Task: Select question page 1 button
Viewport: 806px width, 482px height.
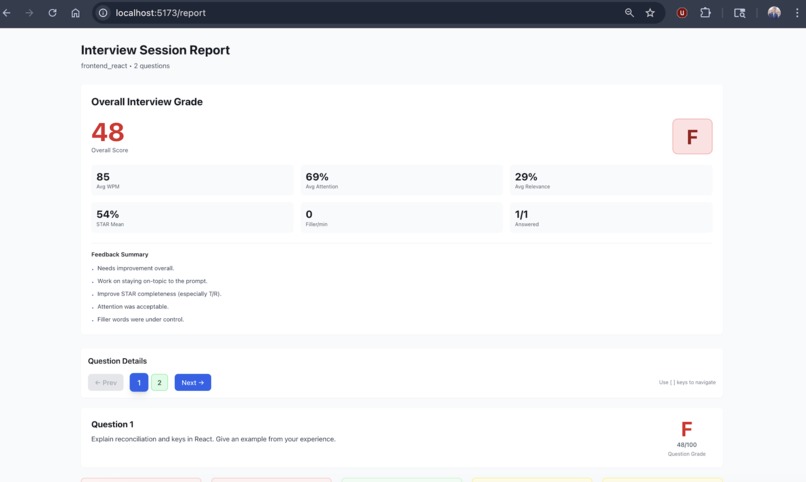Action: pyautogui.click(x=139, y=382)
